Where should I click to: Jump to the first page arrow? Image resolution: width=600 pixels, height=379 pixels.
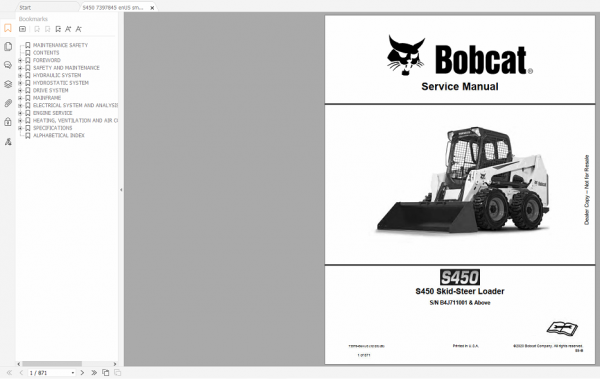click(9, 372)
